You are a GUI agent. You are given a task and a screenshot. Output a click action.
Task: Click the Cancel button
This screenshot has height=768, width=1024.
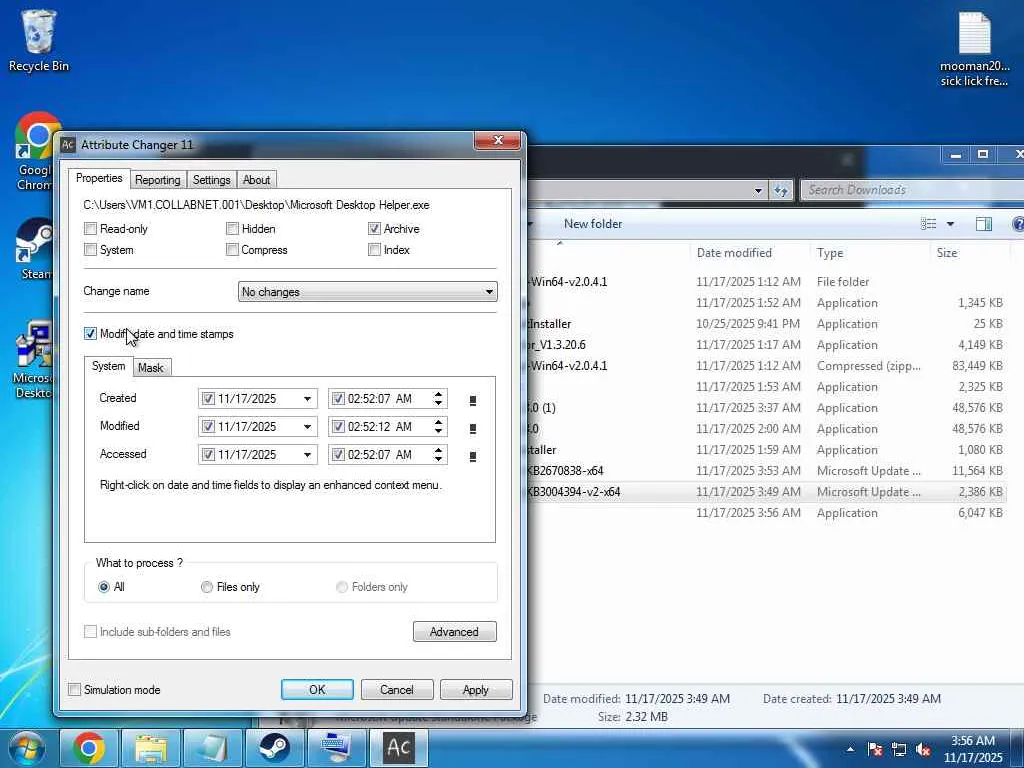[x=397, y=690]
